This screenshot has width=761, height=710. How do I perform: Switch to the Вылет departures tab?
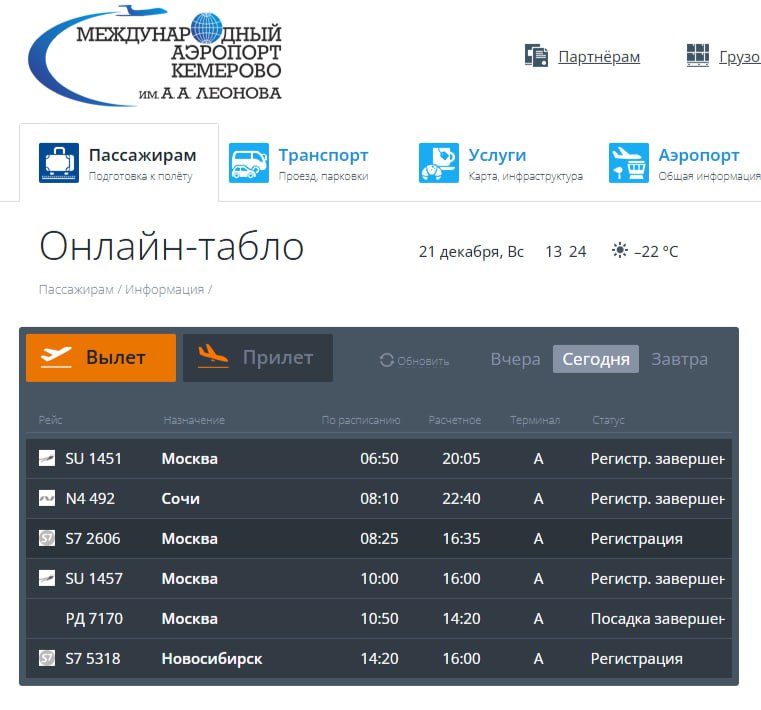[x=101, y=358]
